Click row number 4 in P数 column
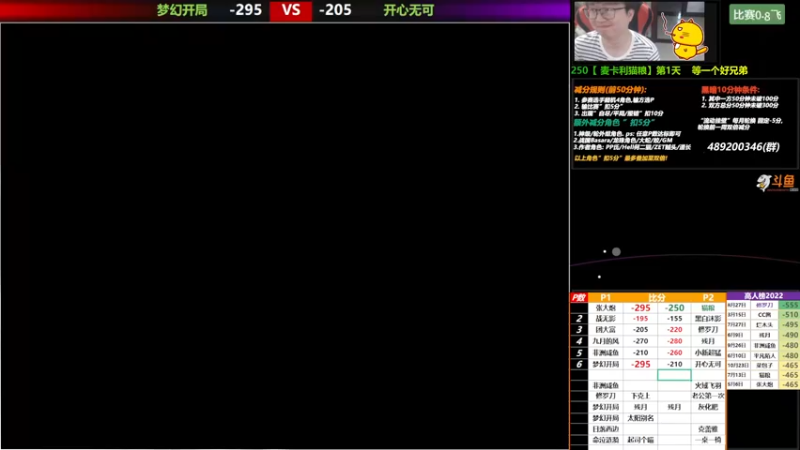The image size is (800, 450). tap(579, 341)
